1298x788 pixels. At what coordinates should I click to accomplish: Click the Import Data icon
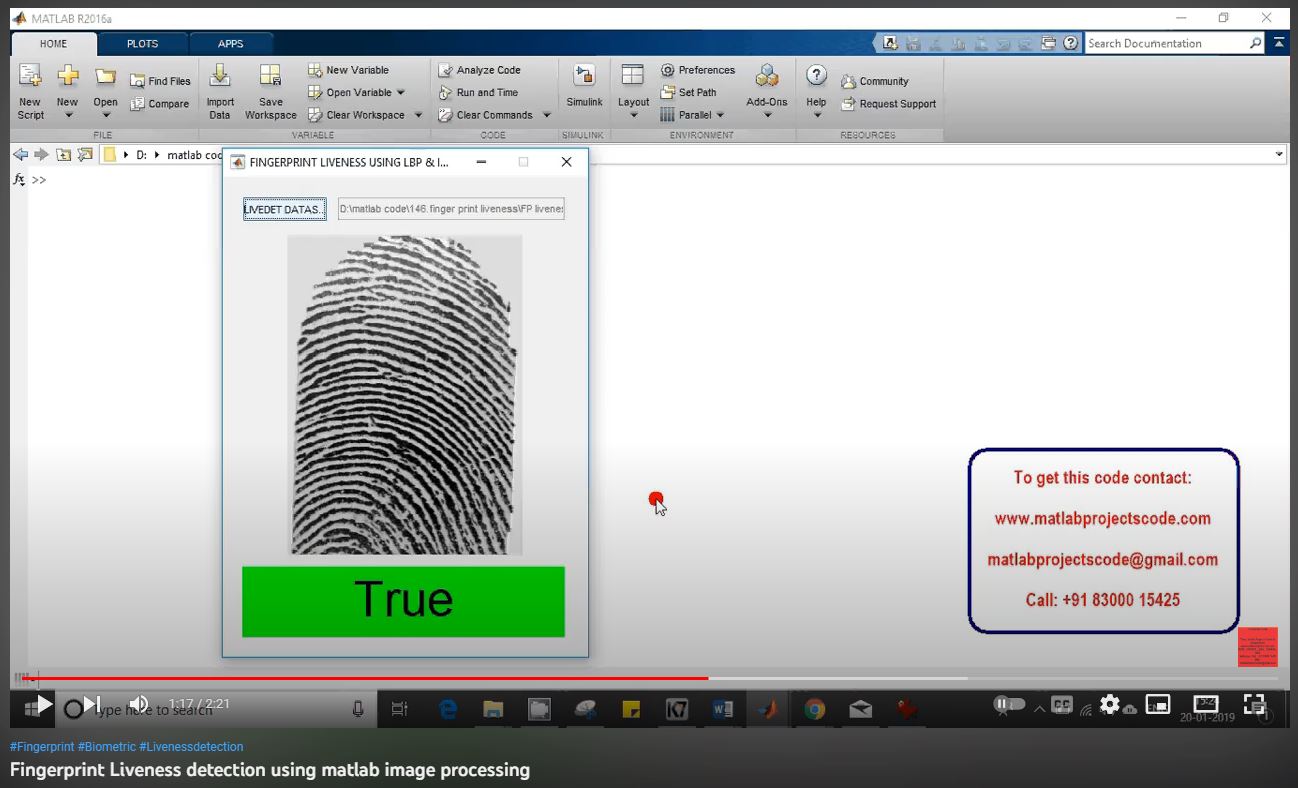pyautogui.click(x=220, y=76)
